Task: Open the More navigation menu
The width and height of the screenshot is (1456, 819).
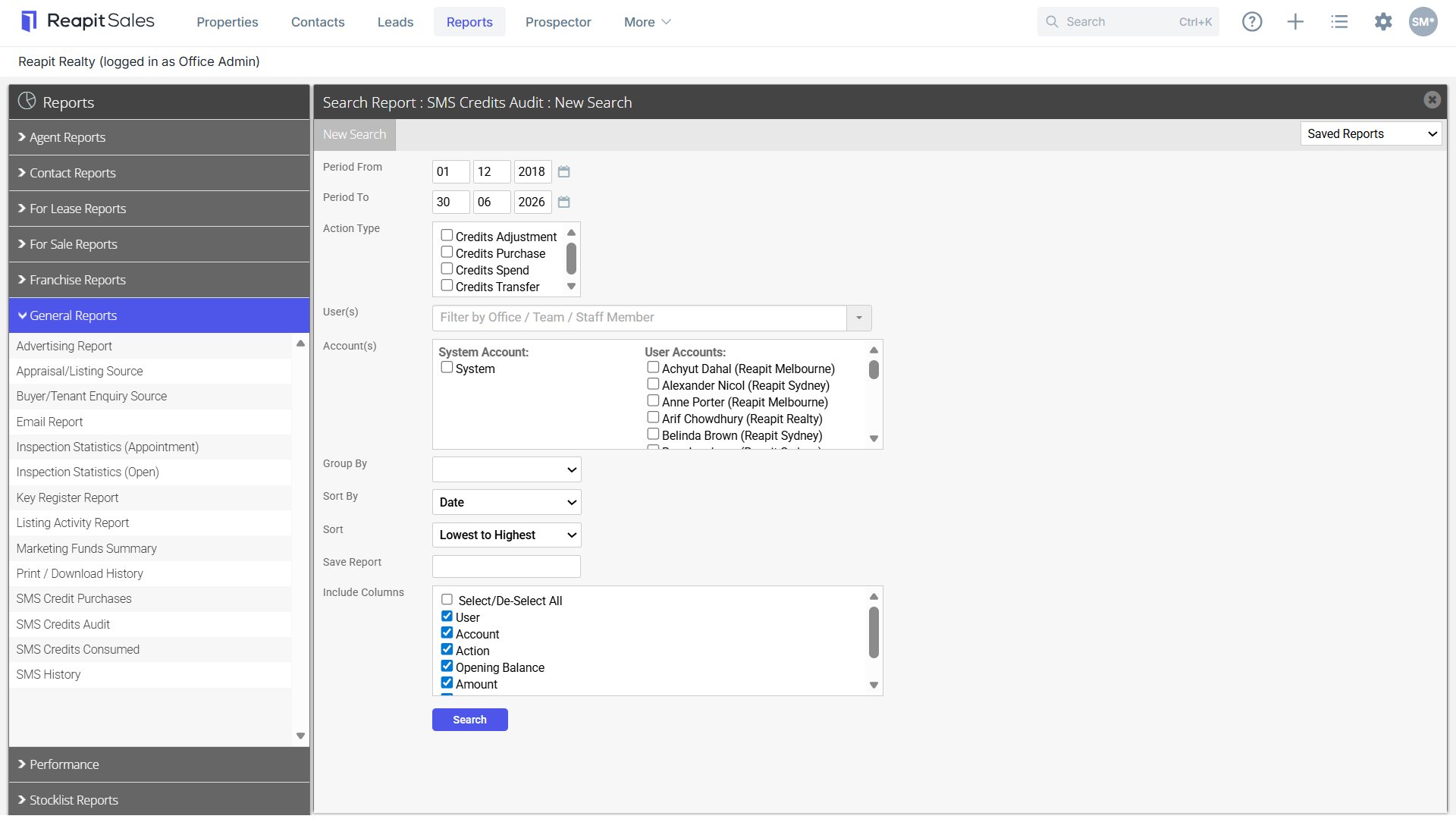Action: coord(647,22)
